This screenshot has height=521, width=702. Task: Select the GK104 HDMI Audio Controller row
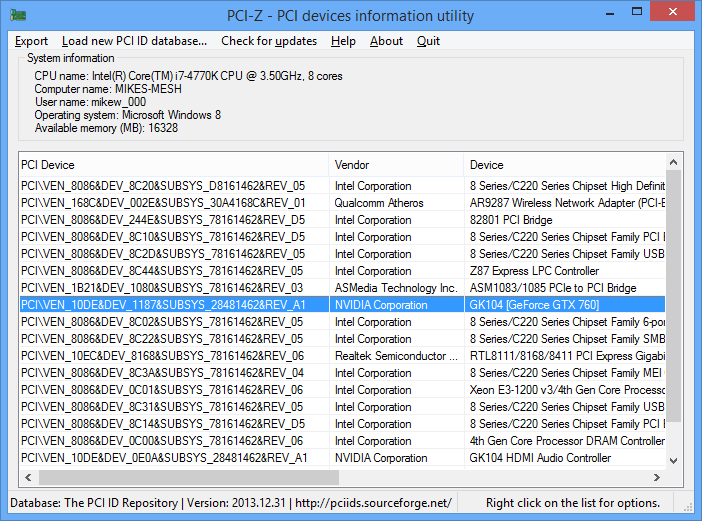point(342,458)
